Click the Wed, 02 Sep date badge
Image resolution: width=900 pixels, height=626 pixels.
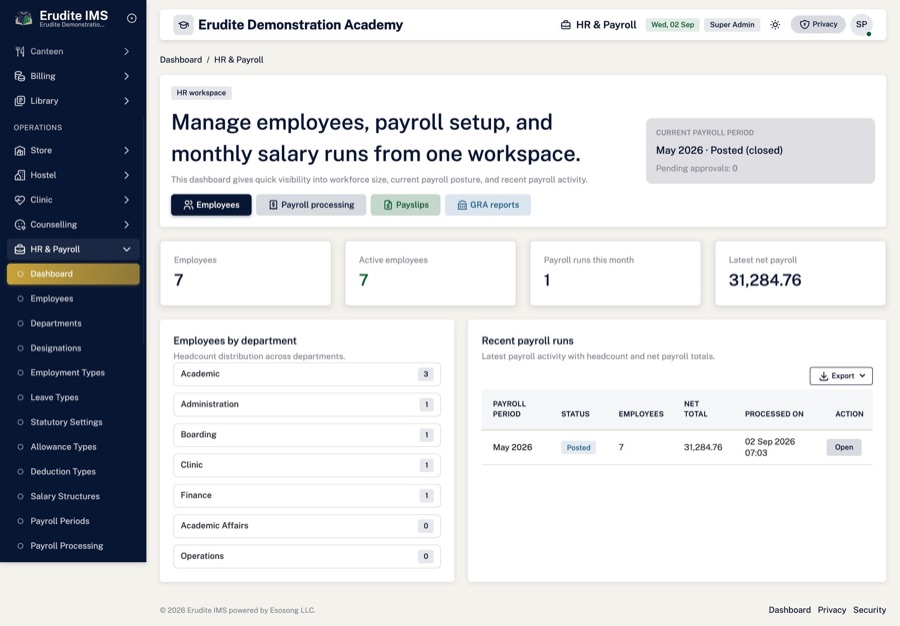tap(672, 25)
